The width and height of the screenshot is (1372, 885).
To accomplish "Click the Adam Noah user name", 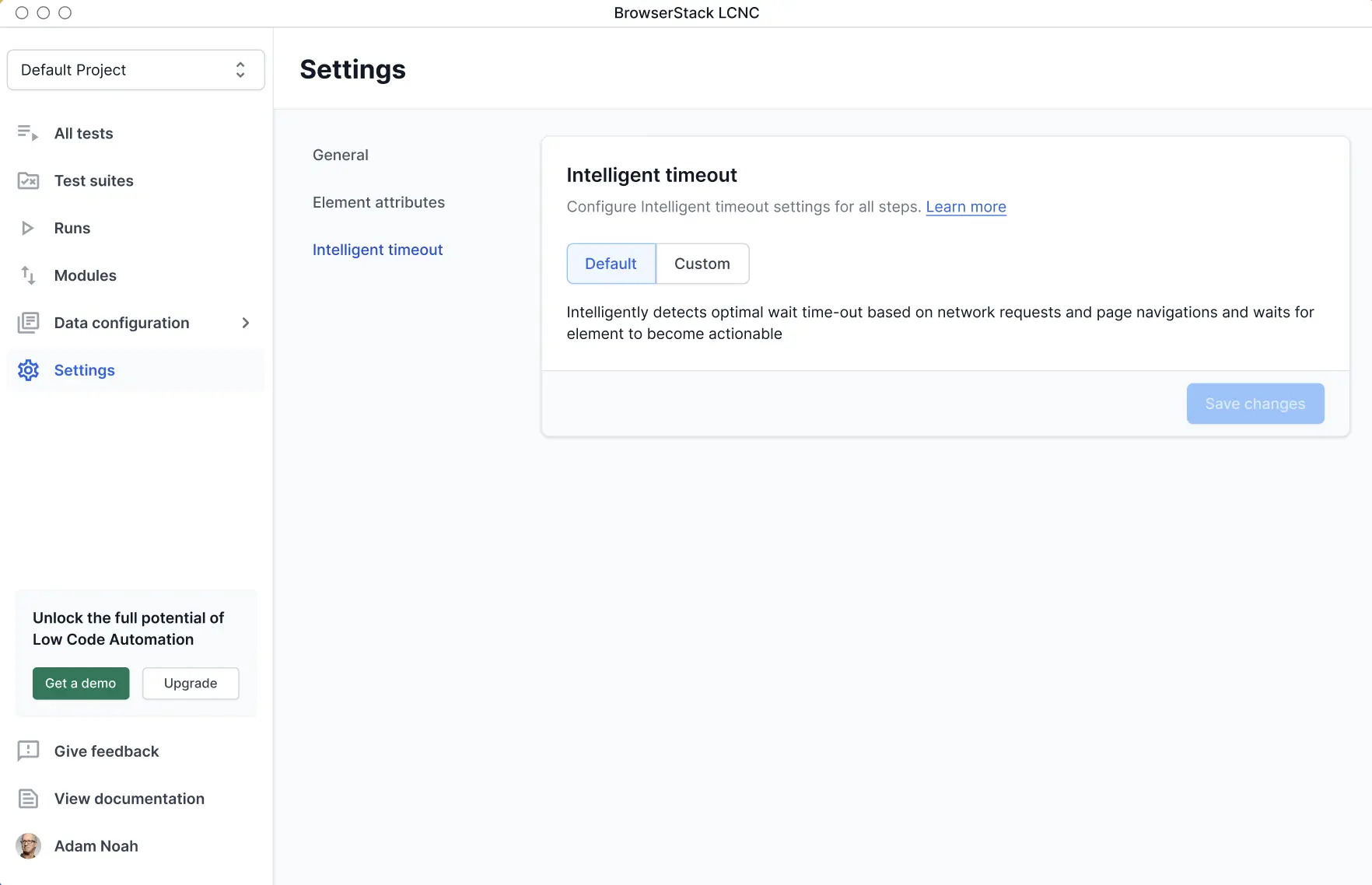I will click(96, 846).
